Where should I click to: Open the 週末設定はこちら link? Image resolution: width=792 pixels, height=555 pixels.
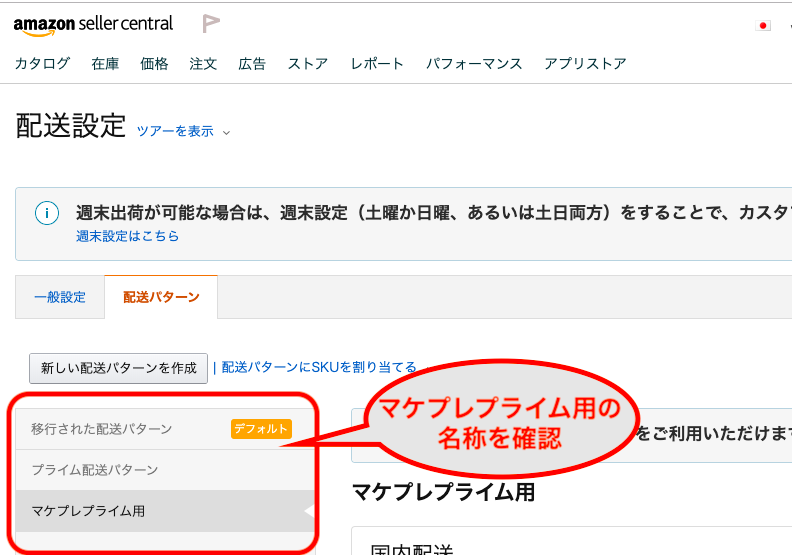pos(127,236)
